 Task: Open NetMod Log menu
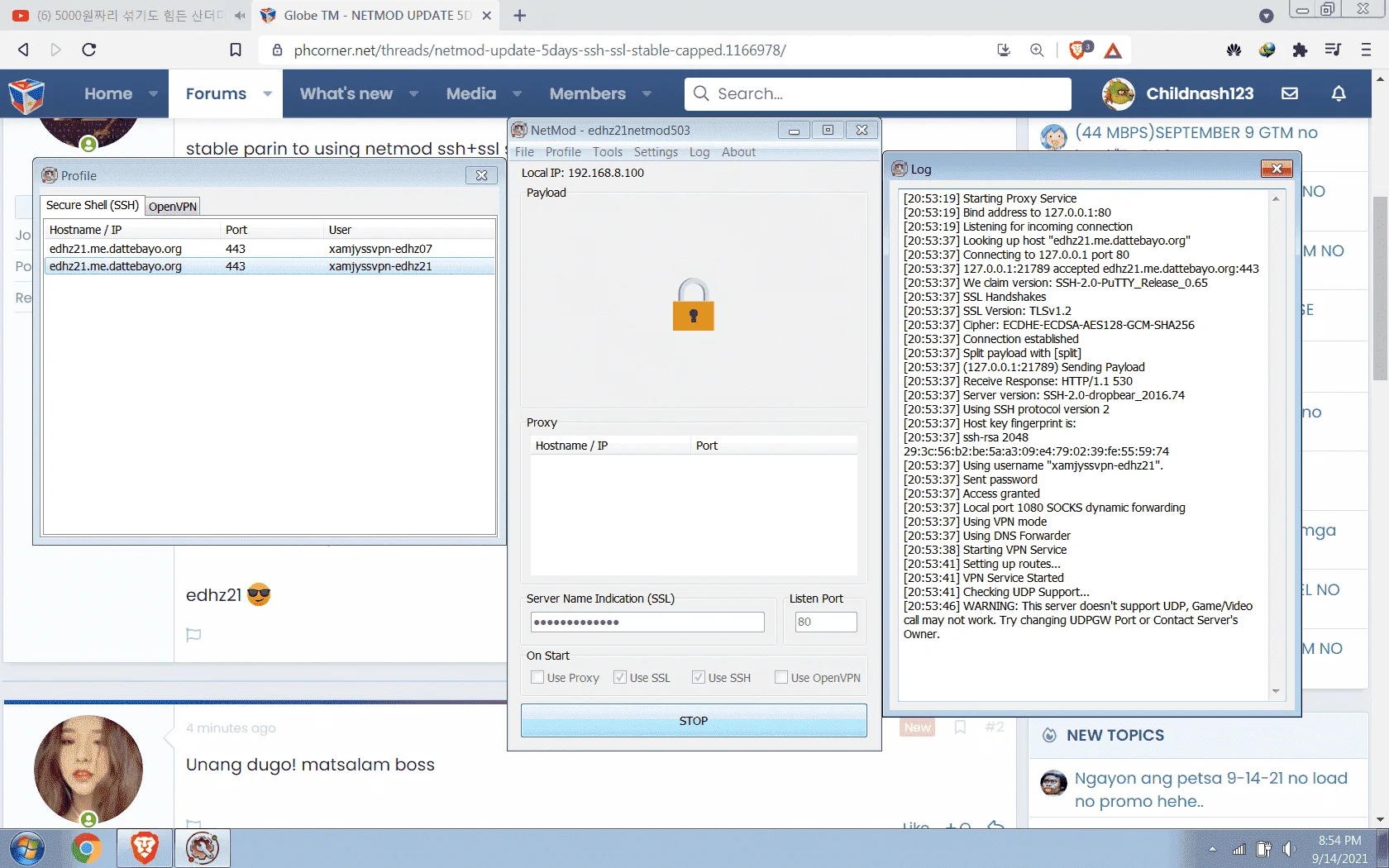[699, 152]
